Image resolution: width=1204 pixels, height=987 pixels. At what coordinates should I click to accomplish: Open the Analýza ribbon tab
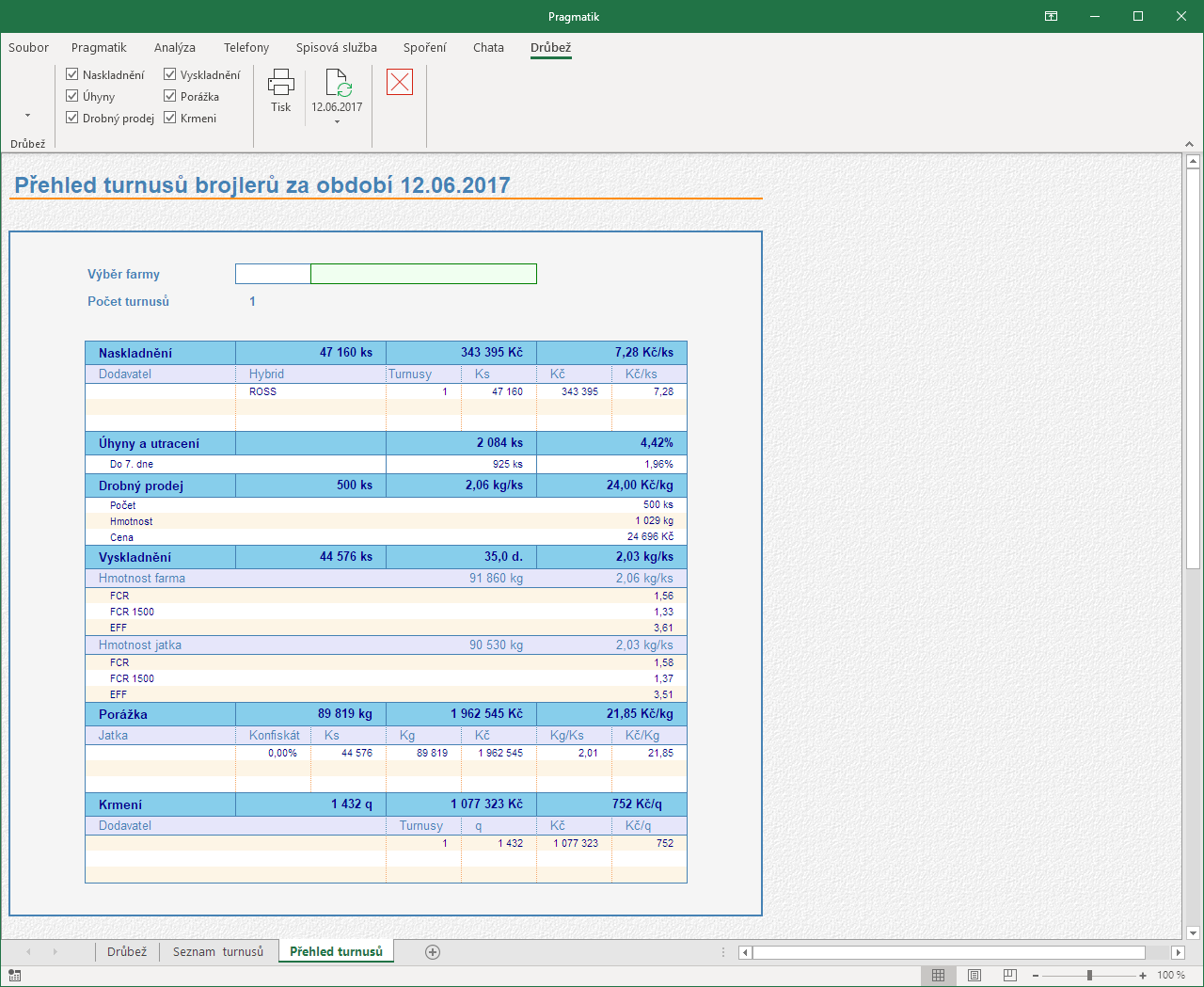click(175, 48)
